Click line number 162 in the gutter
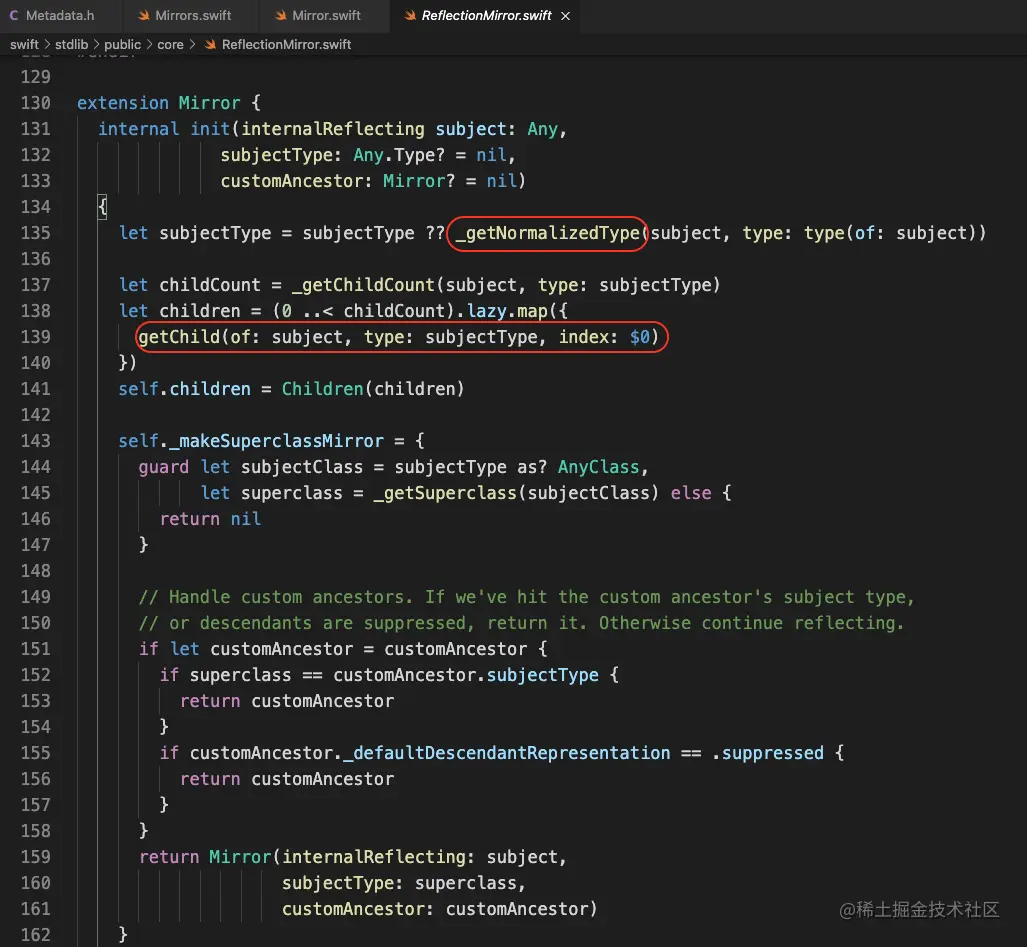 (35, 935)
